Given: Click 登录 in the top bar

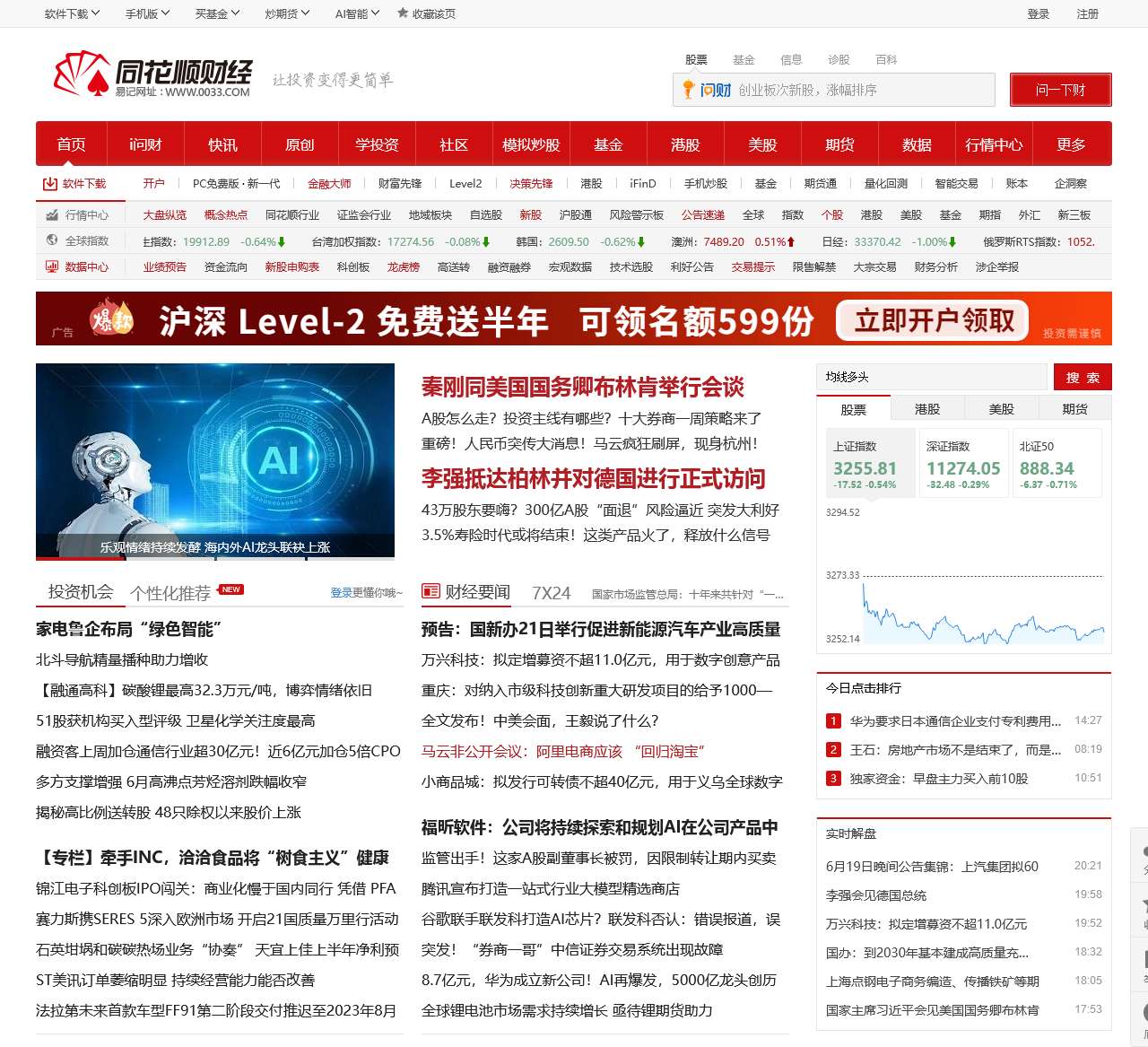Looking at the screenshot, I should click(1038, 13).
